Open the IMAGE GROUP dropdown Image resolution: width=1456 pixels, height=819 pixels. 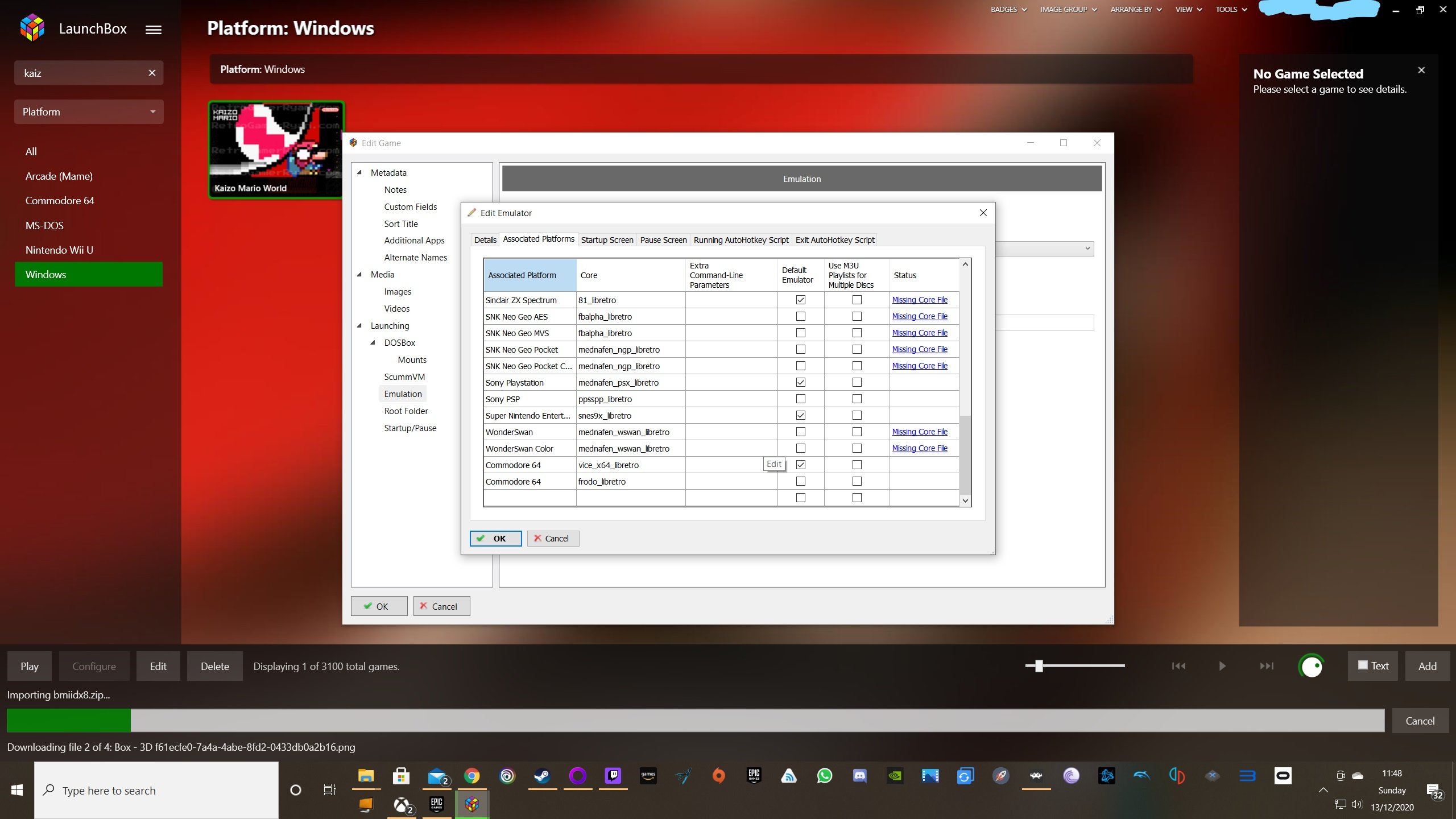tap(1068, 10)
